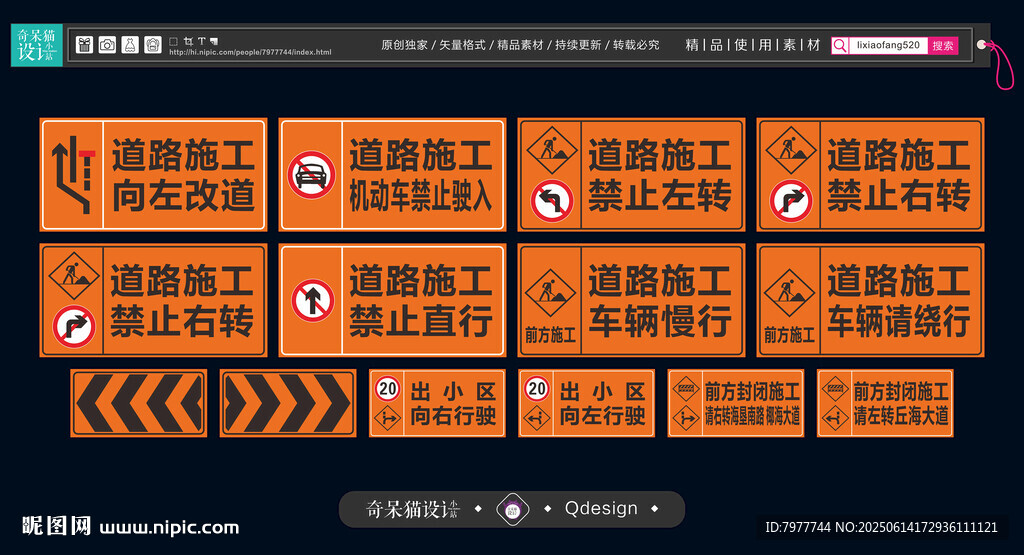
Task: Click the 精|品|使|用|素|材 heading text
Action: click(x=753, y=45)
